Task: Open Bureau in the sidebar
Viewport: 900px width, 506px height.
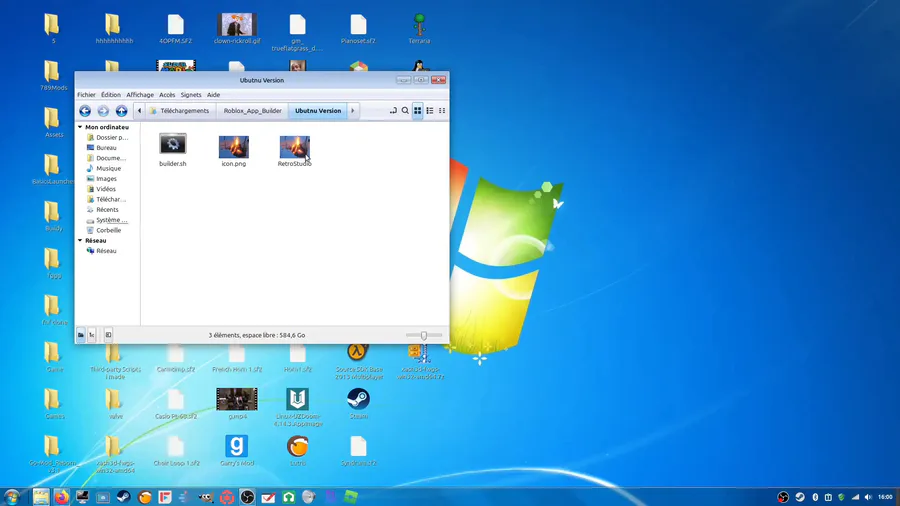Action: click(102, 148)
